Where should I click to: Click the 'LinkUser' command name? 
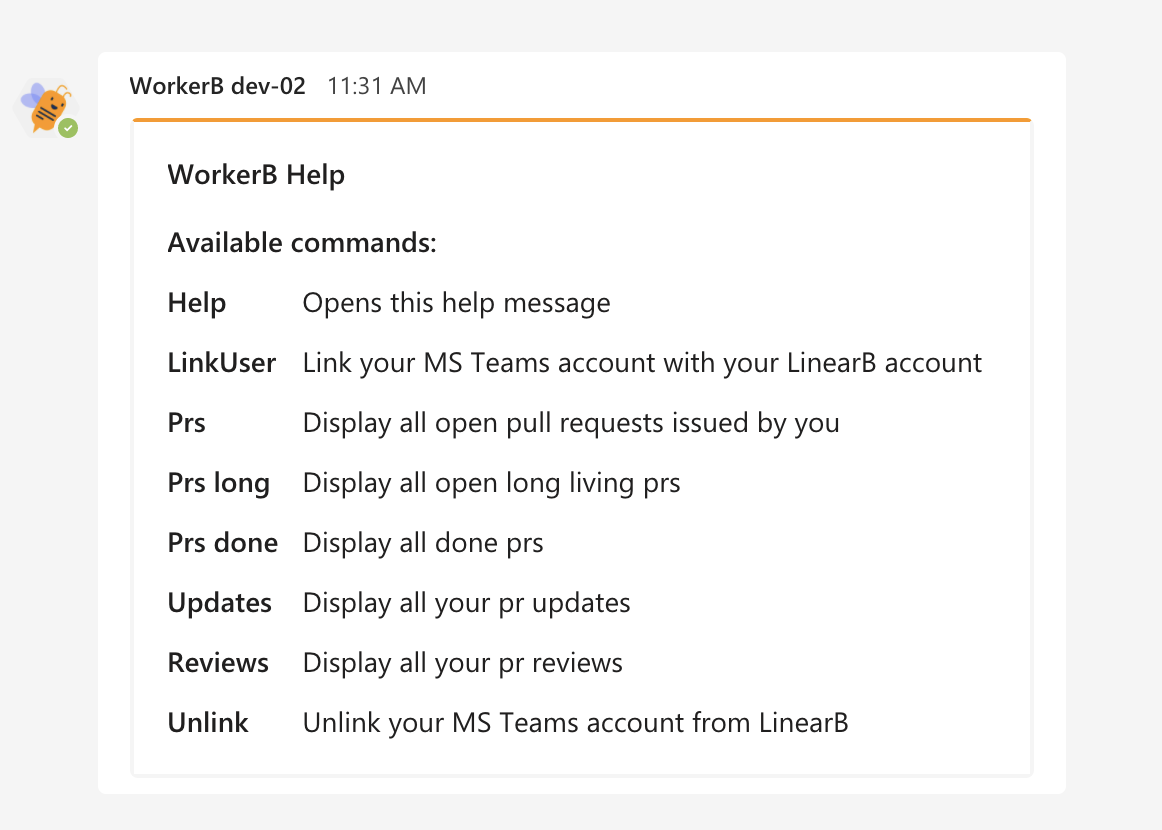222,363
